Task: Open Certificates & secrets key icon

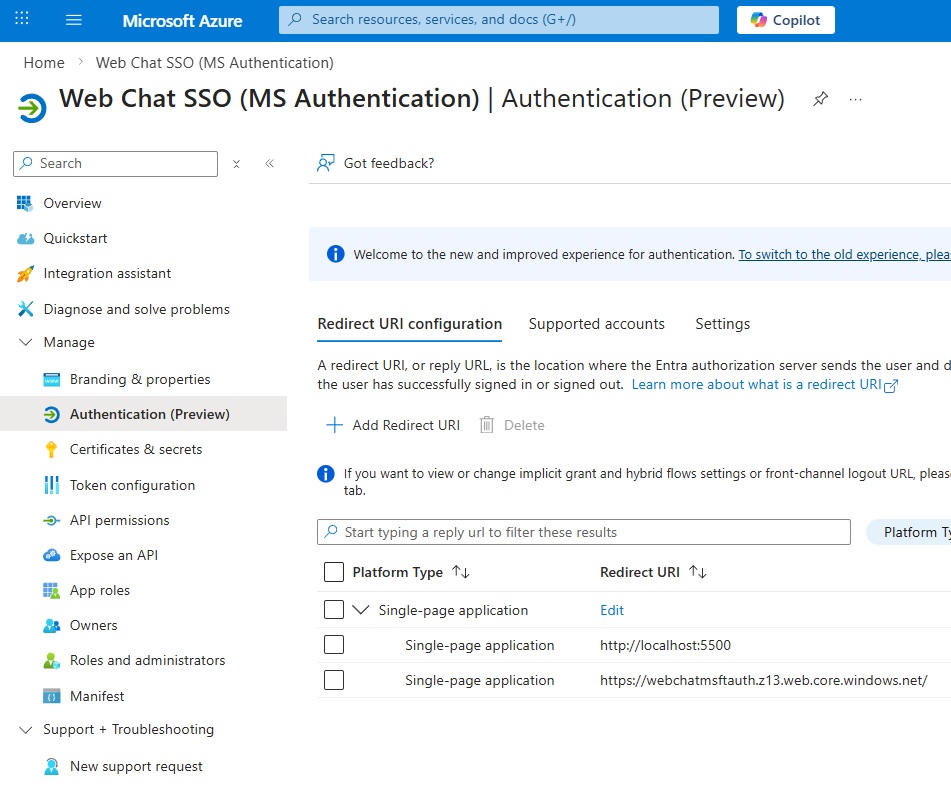Action: [52, 450]
